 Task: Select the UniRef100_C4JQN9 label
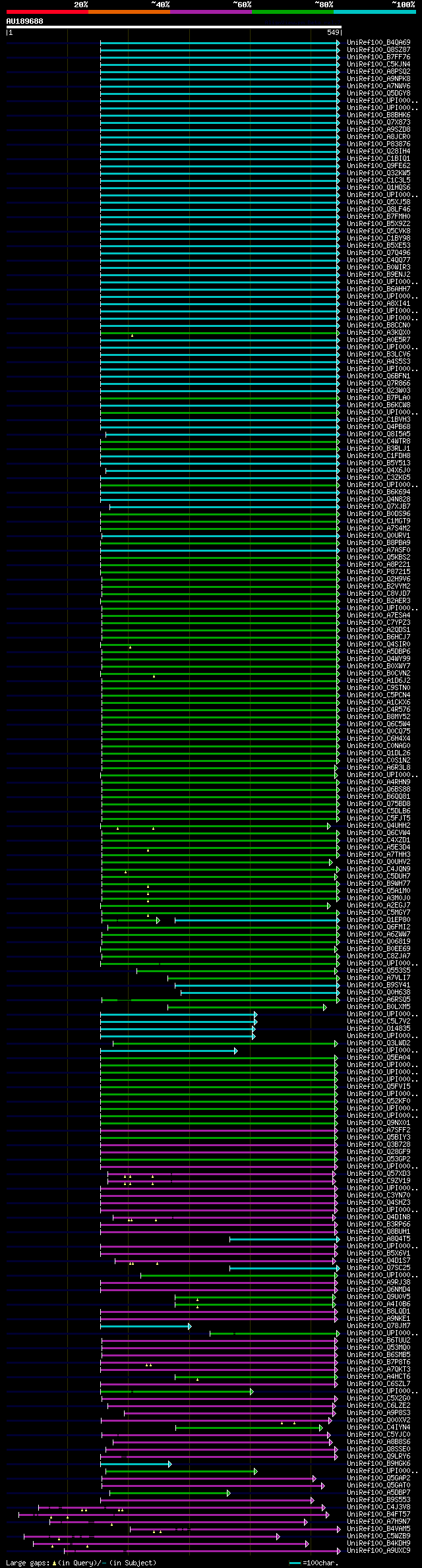(378, 869)
